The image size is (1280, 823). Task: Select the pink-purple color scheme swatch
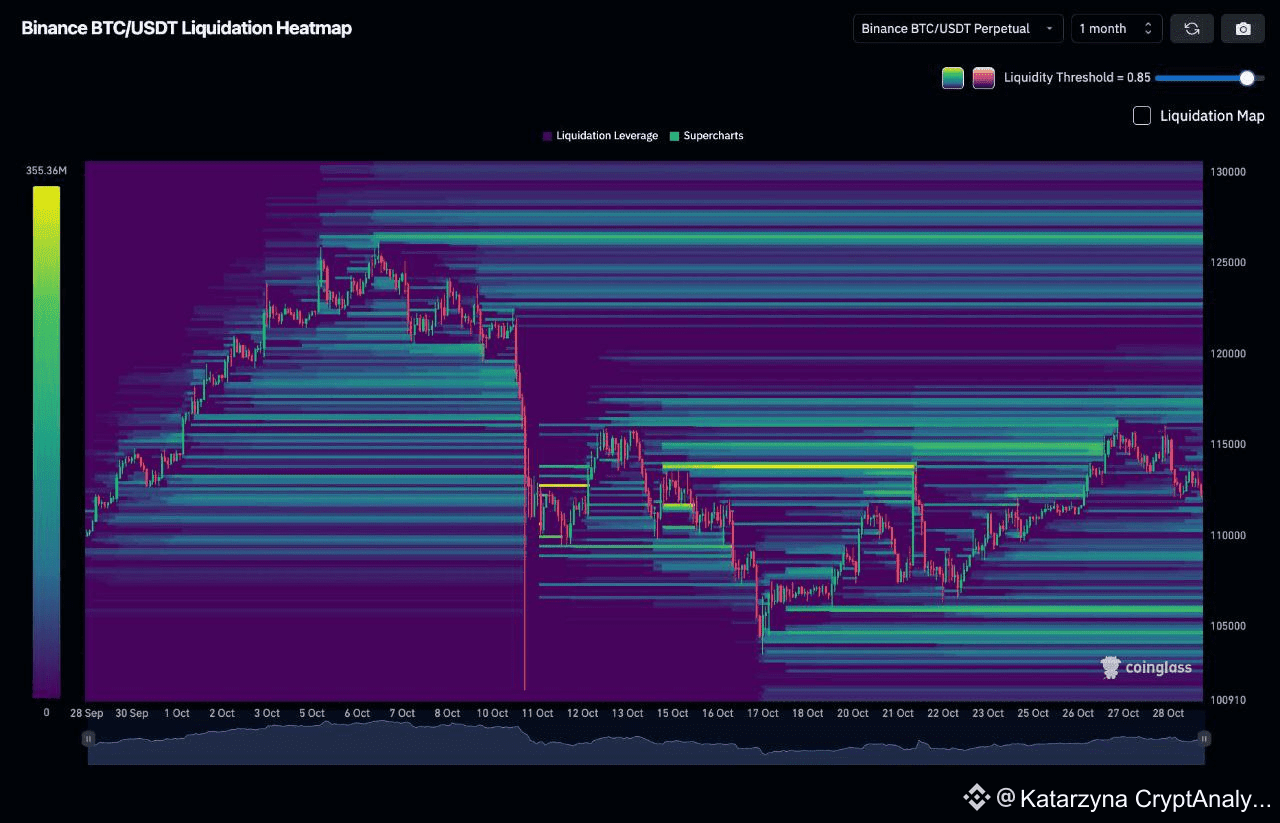(x=983, y=78)
